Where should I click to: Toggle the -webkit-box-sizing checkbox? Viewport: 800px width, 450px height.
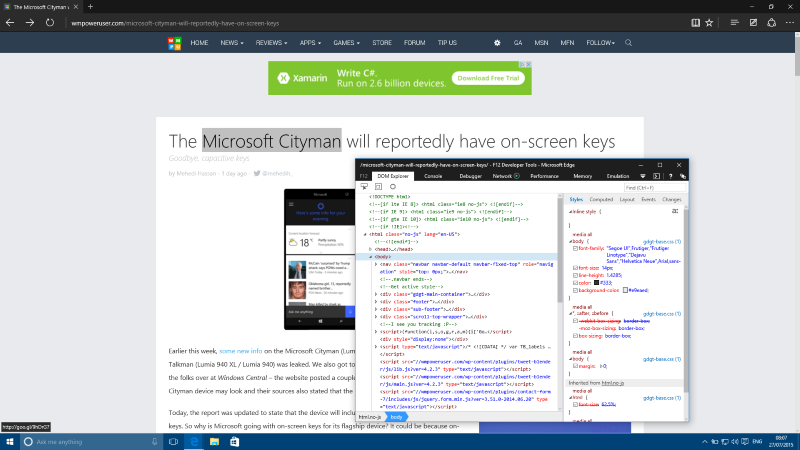click(x=575, y=321)
